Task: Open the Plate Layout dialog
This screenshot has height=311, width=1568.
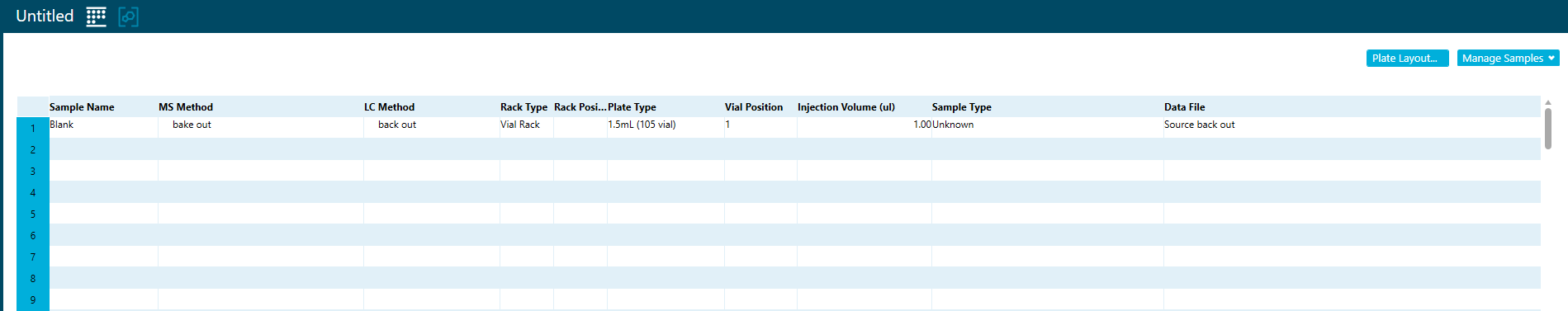Action: point(1407,58)
